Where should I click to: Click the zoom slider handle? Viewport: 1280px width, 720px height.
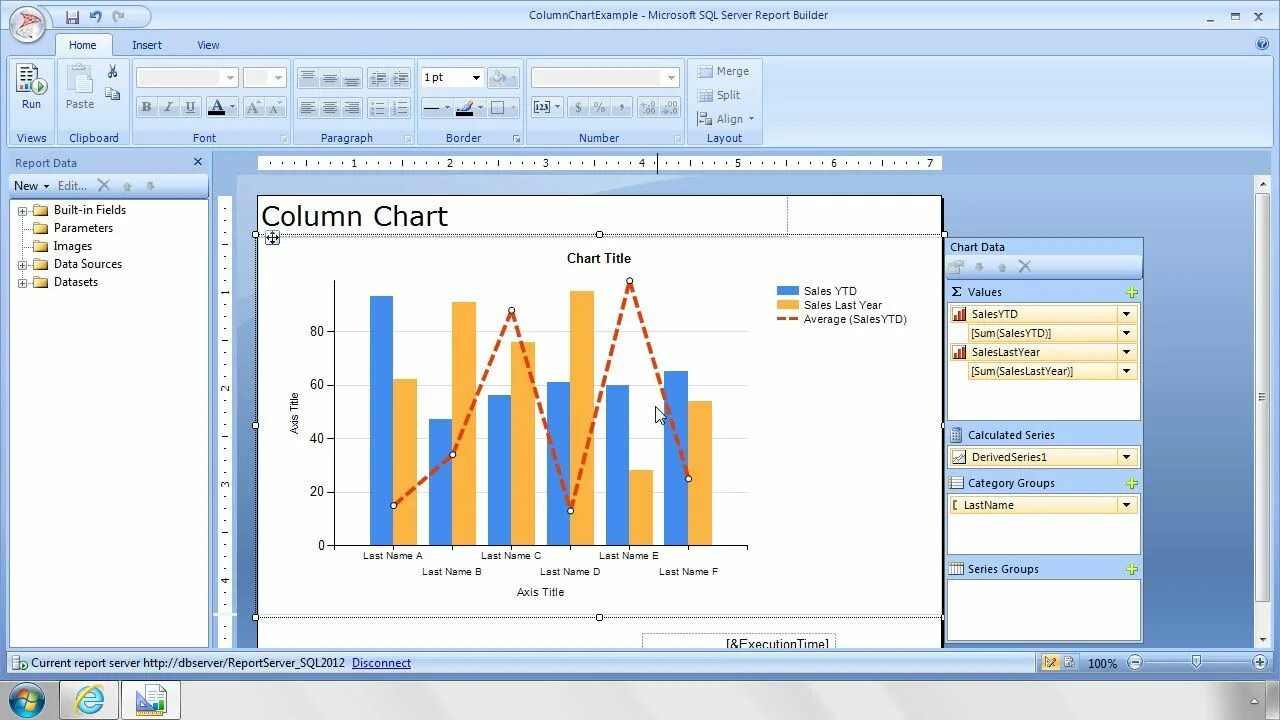[x=1196, y=662]
